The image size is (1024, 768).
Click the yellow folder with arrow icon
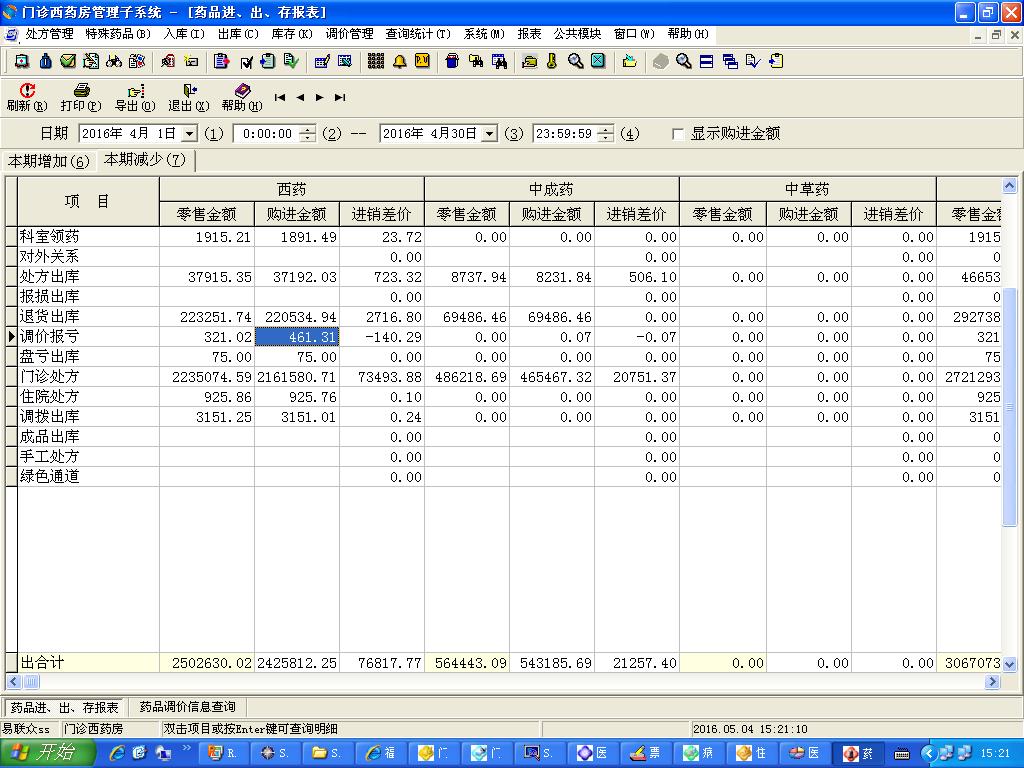click(630, 61)
